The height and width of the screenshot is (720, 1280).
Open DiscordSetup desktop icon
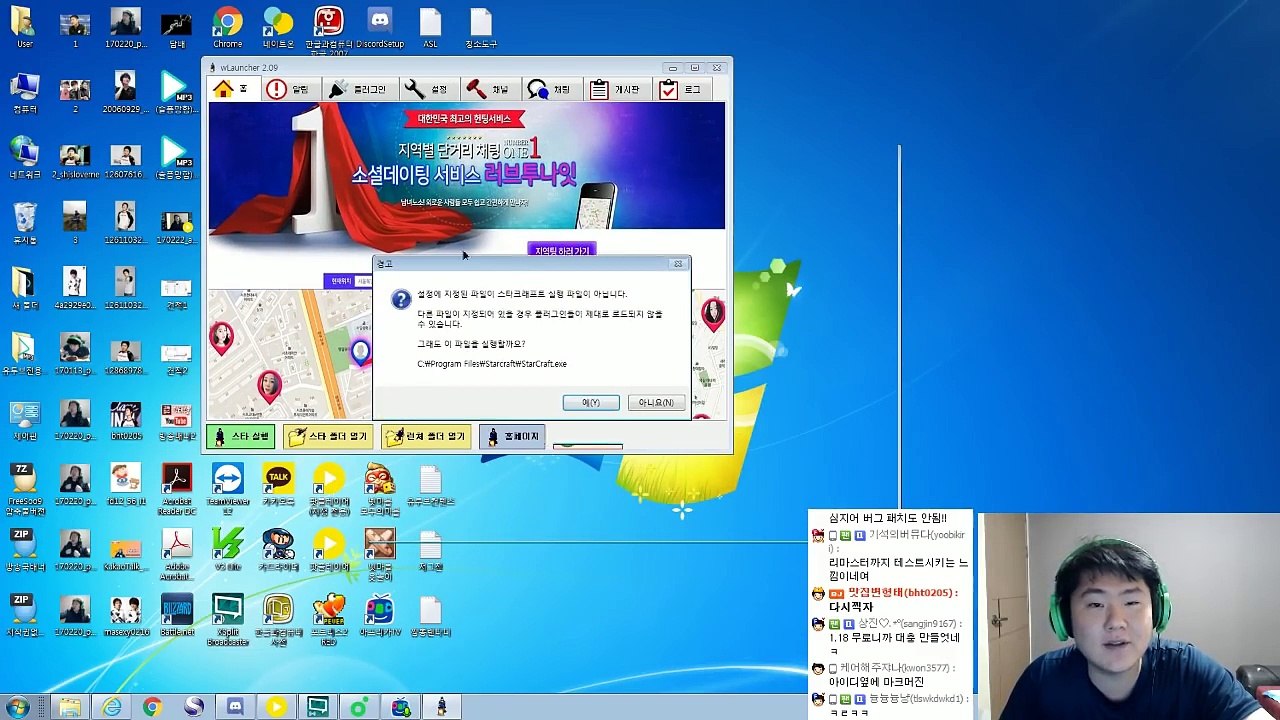point(380,28)
